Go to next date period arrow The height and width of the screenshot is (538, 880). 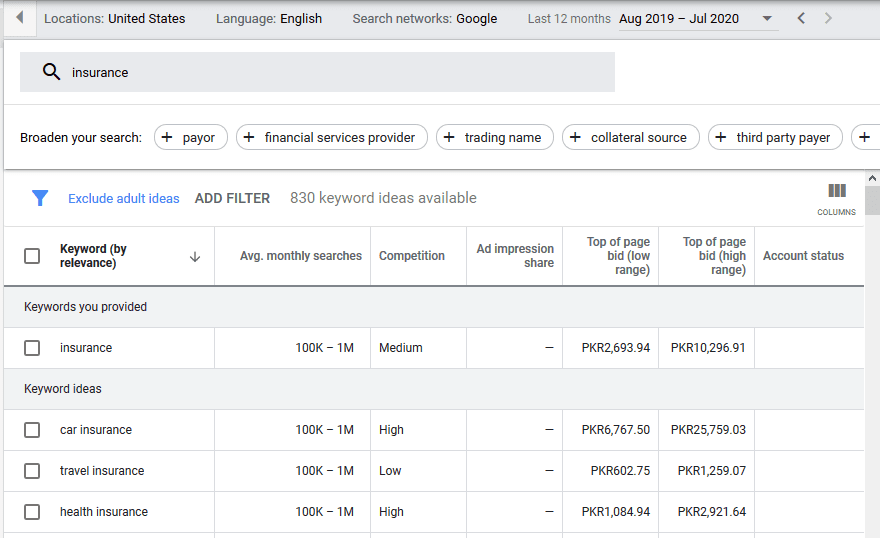pos(828,19)
